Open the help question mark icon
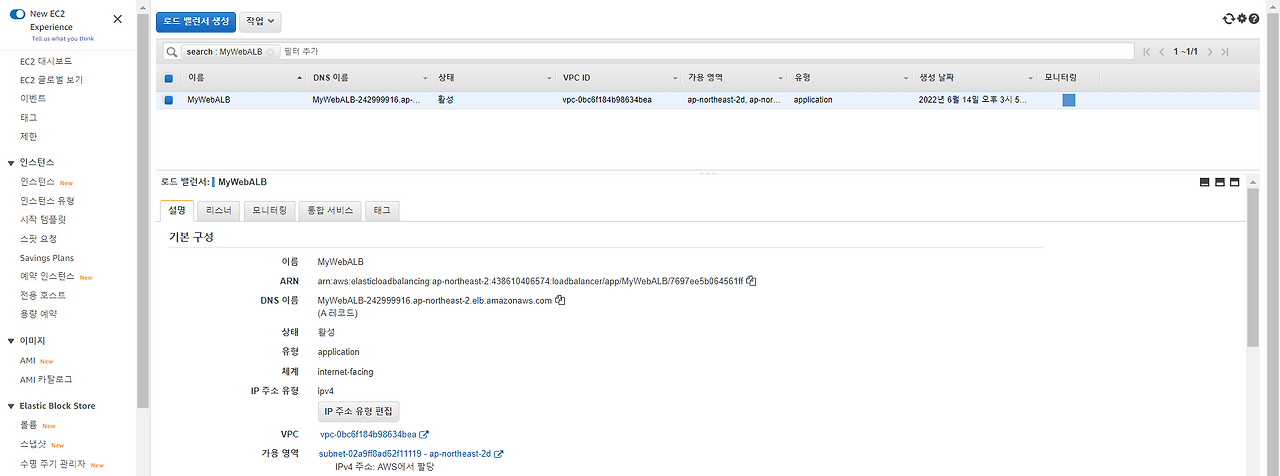Screen dimensions: 1280x476 (1254, 19)
